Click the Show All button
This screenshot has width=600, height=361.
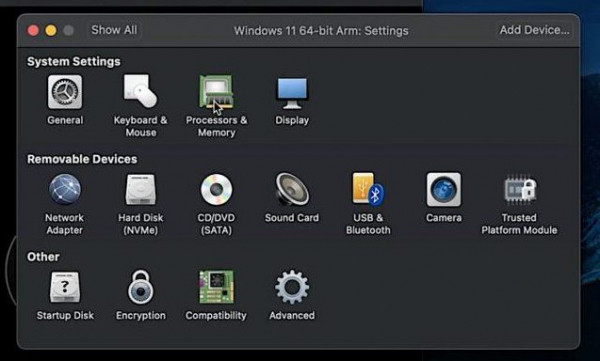[x=114, y=30]
